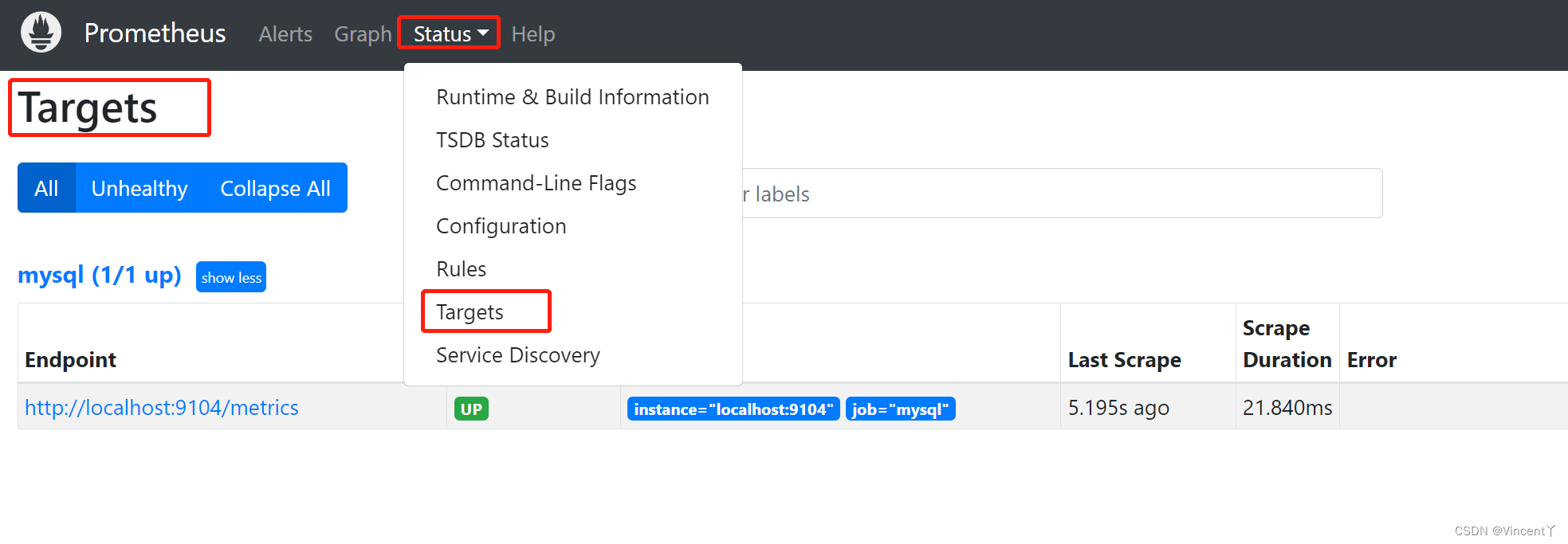Click the Prometheus flame logo icon
The width and height of the screenshot is (1568, 544).
41,33
